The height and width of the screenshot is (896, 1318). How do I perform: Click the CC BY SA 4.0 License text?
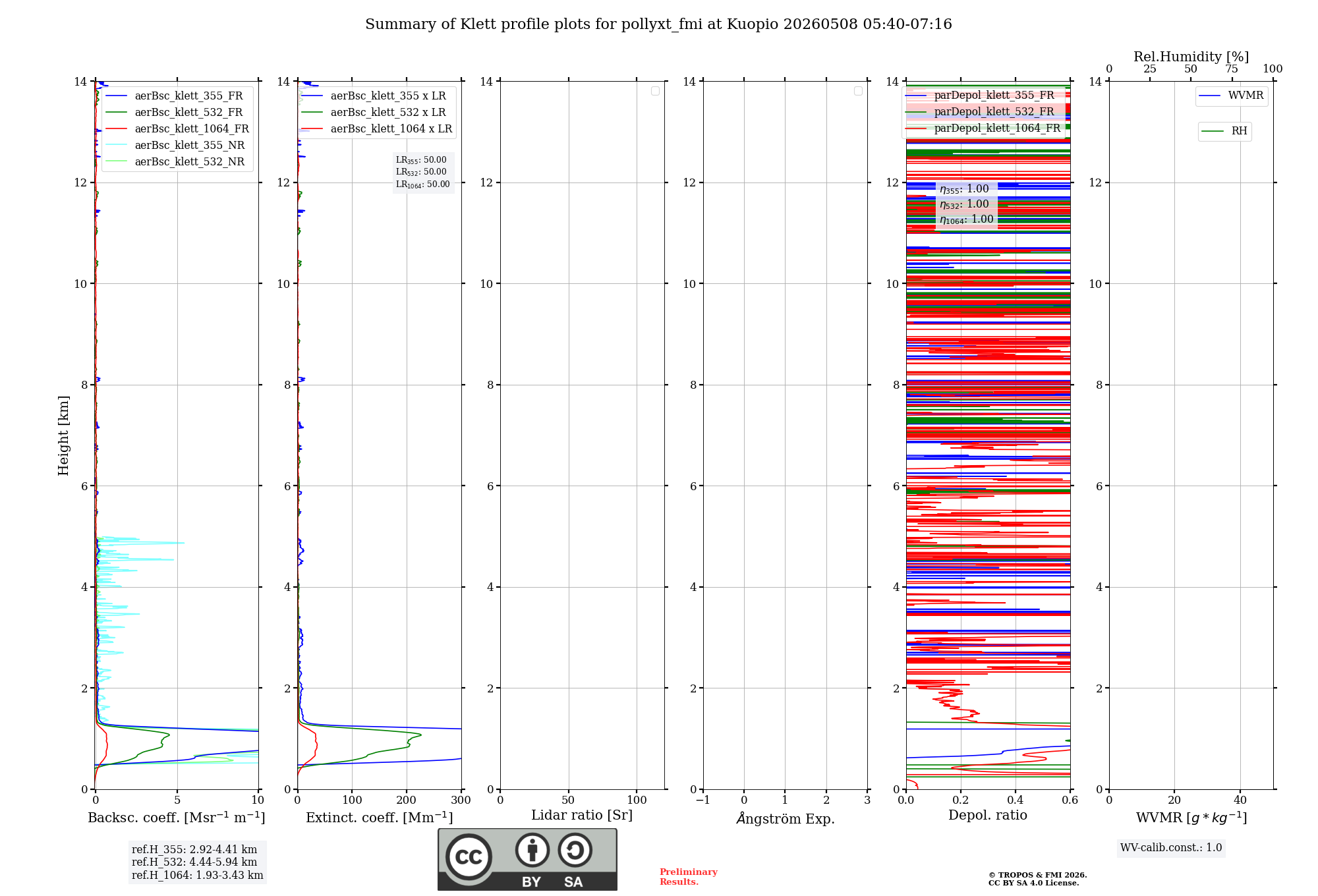point(1033,883)
